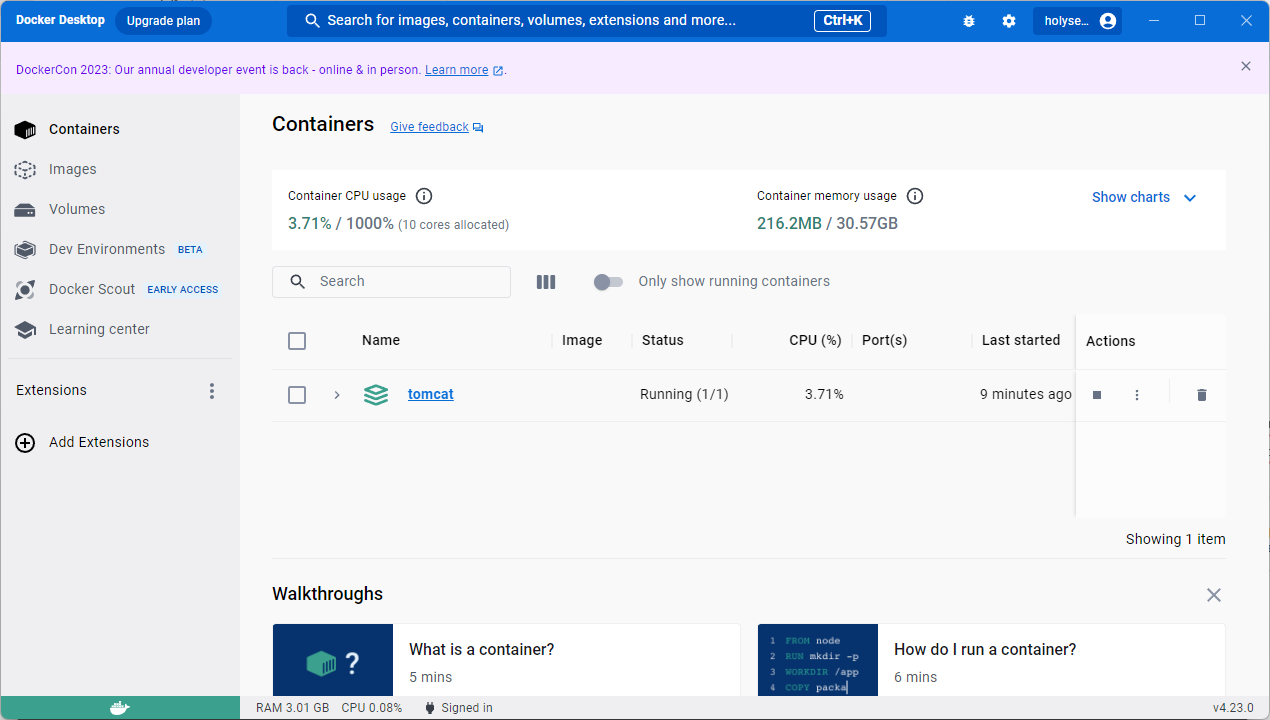Click the Add Extensions label
Screen dimensions: 1270x720
tap(99, 442)
